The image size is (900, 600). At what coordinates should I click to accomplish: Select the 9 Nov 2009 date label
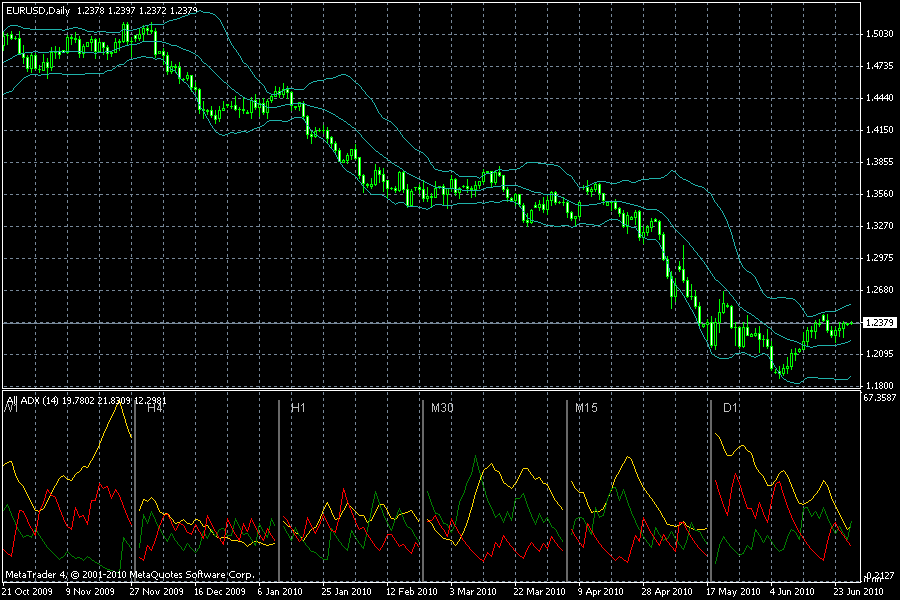pos(90,591)
